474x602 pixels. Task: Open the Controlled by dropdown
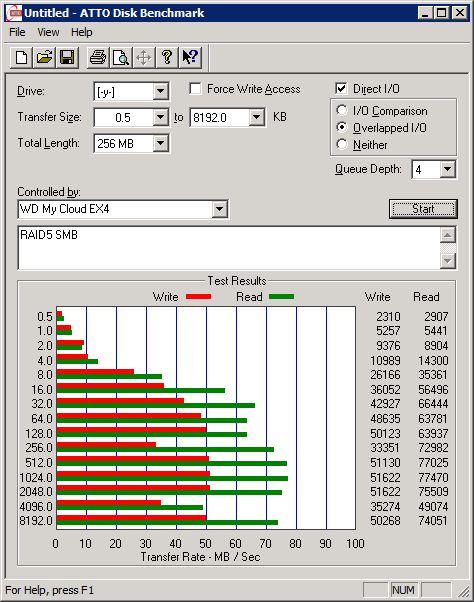pos(220,209)
